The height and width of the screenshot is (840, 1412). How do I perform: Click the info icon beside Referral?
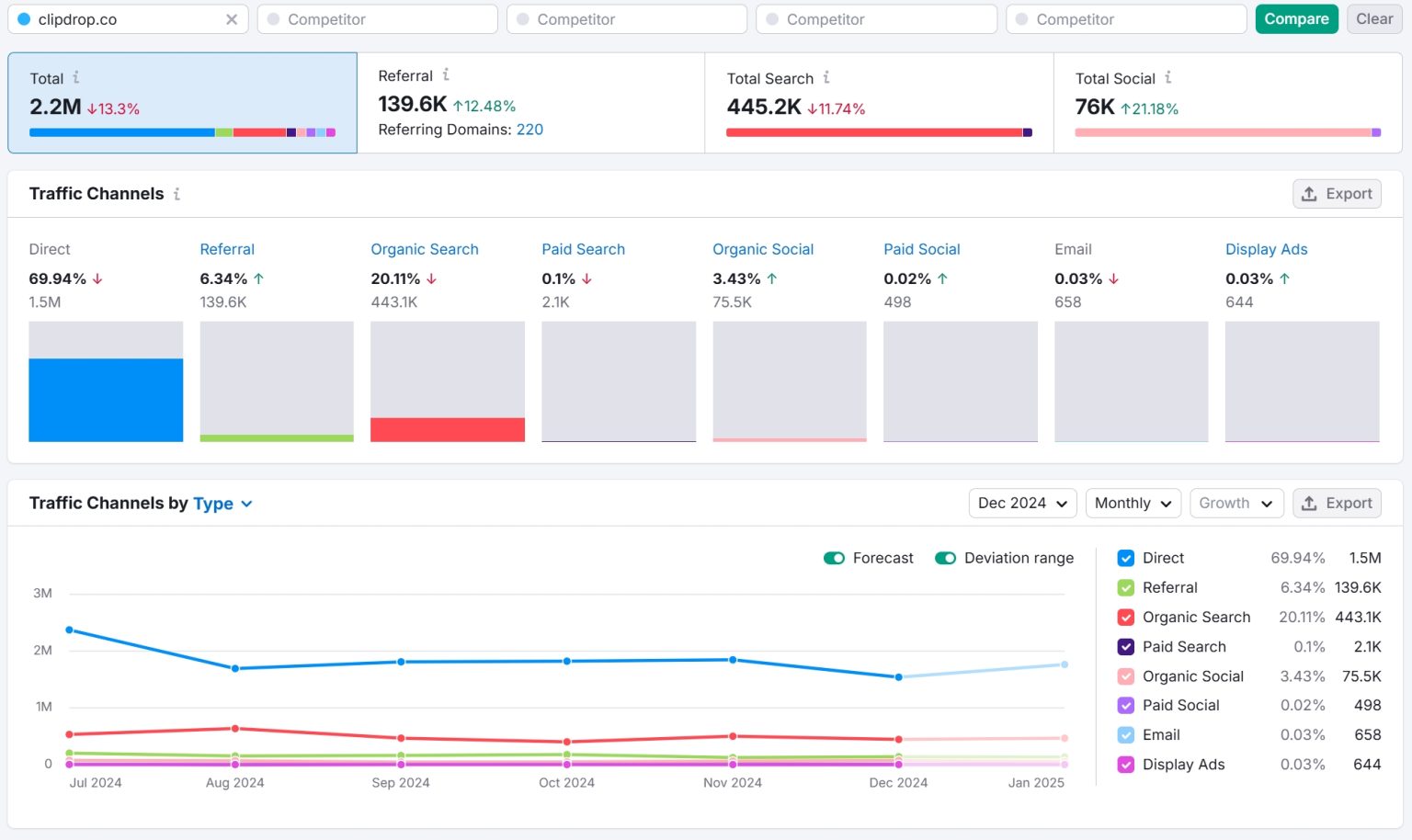[446, 75]
